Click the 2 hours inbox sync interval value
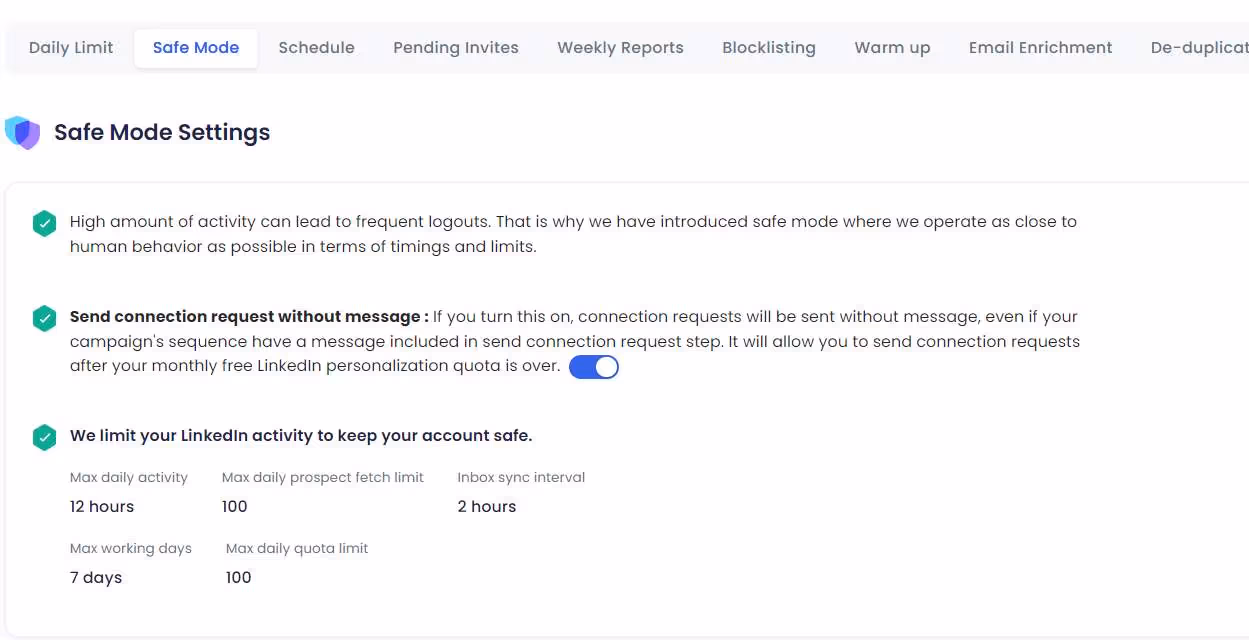 487,506
